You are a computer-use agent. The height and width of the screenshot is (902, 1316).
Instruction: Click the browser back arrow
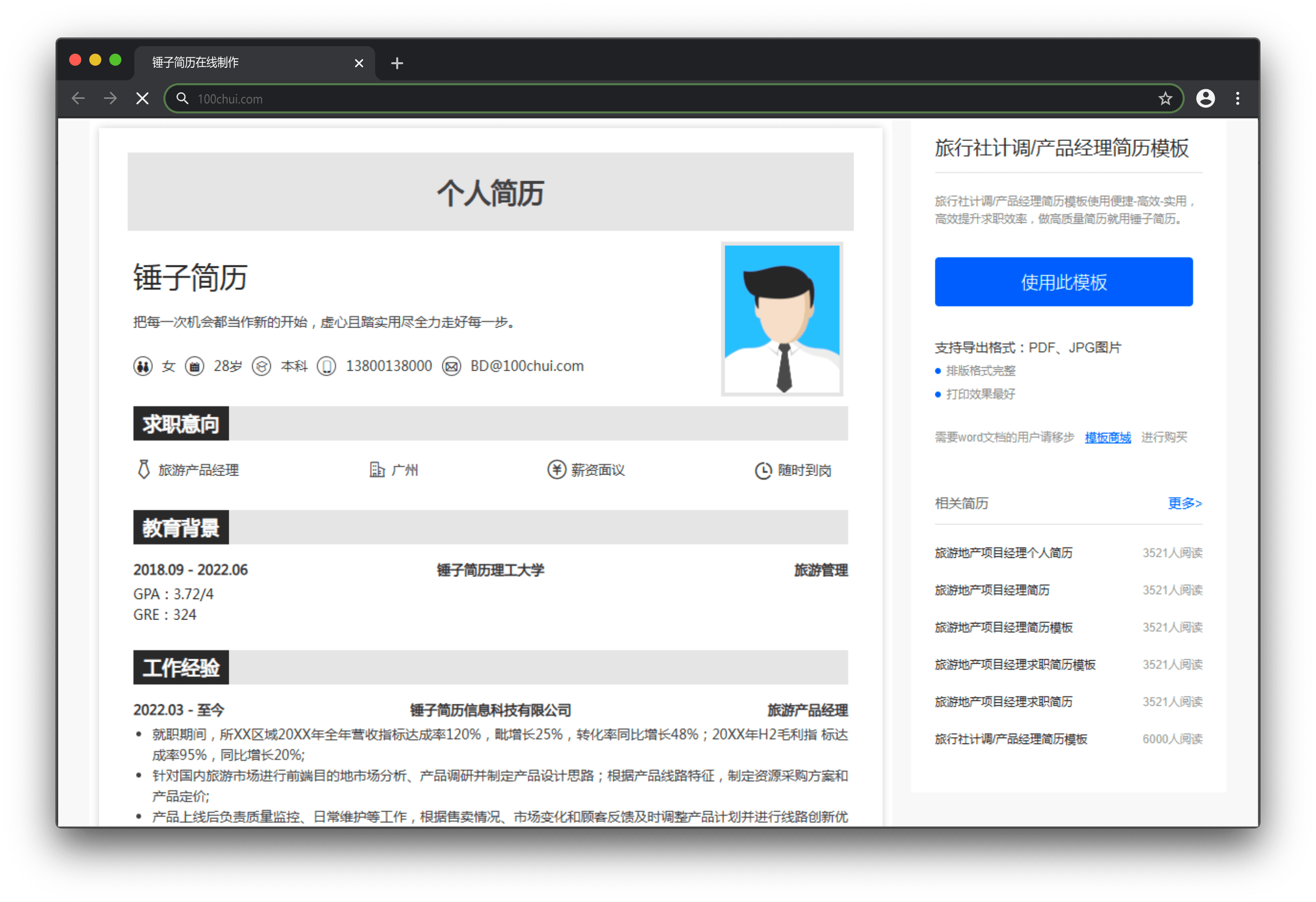[x=78, y=99]
